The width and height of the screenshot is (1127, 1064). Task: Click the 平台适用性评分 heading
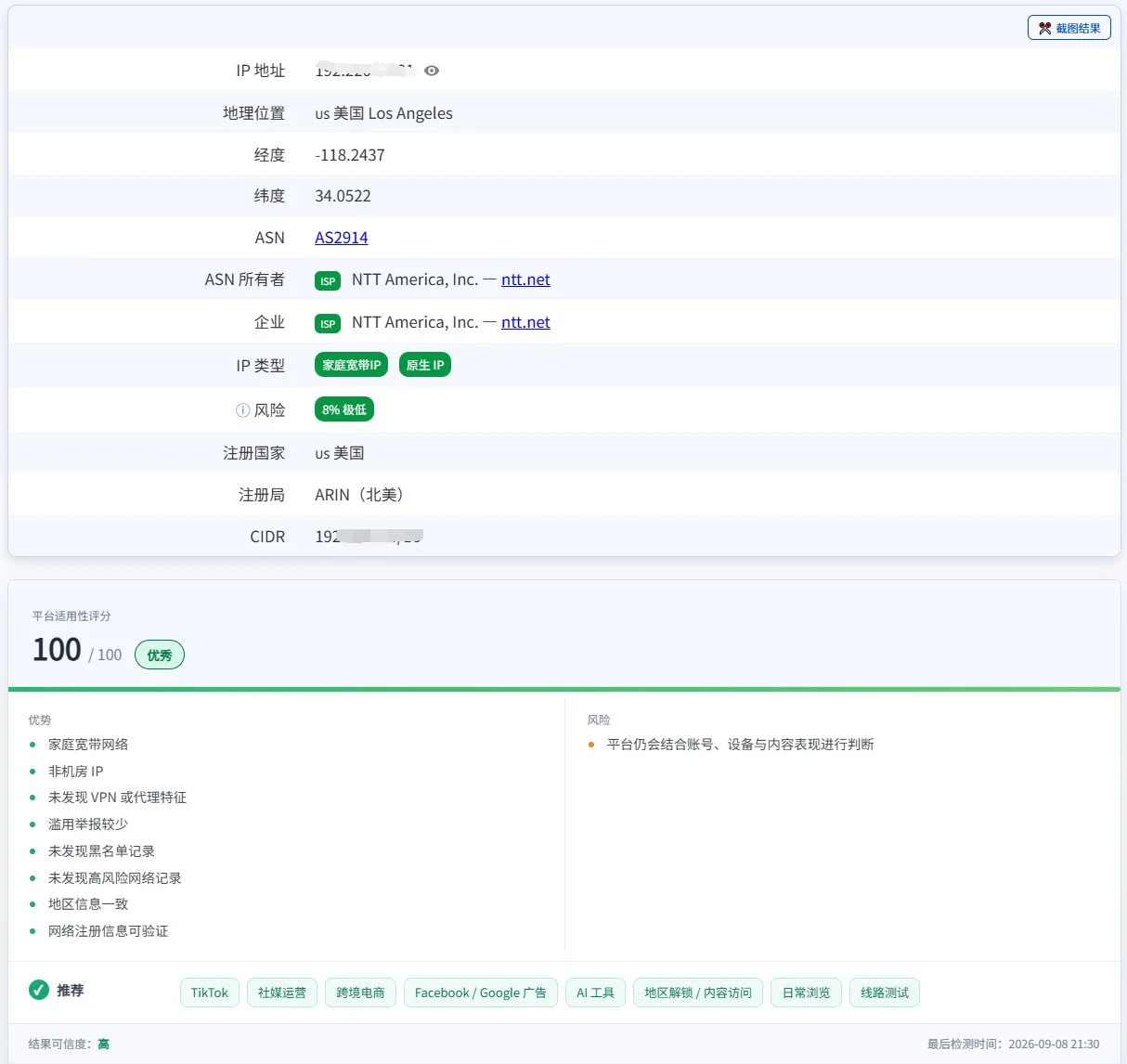click(x=71, y=616)
